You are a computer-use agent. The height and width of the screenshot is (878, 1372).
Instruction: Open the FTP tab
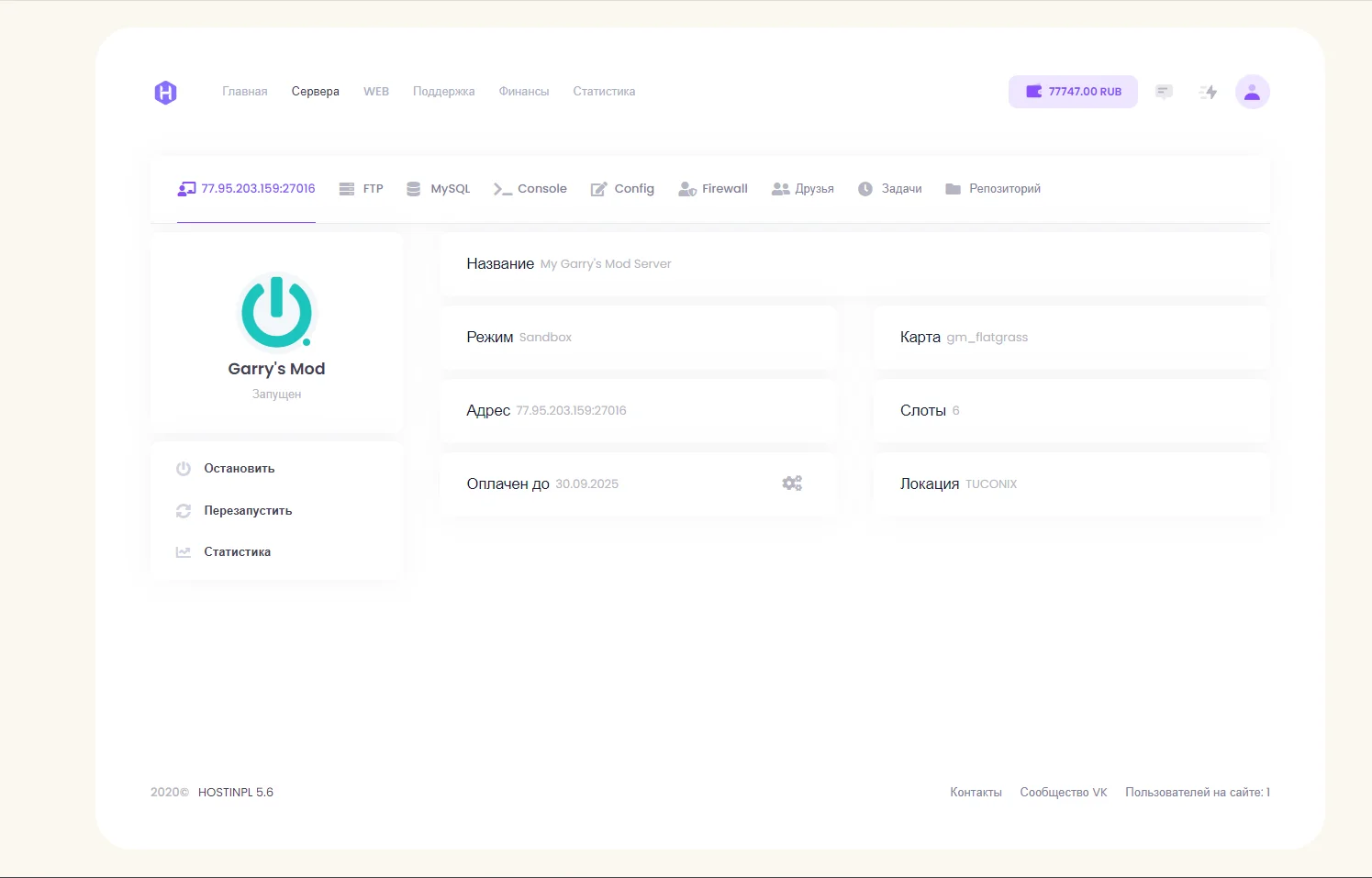pyautogui.click(x=362, y=189)
